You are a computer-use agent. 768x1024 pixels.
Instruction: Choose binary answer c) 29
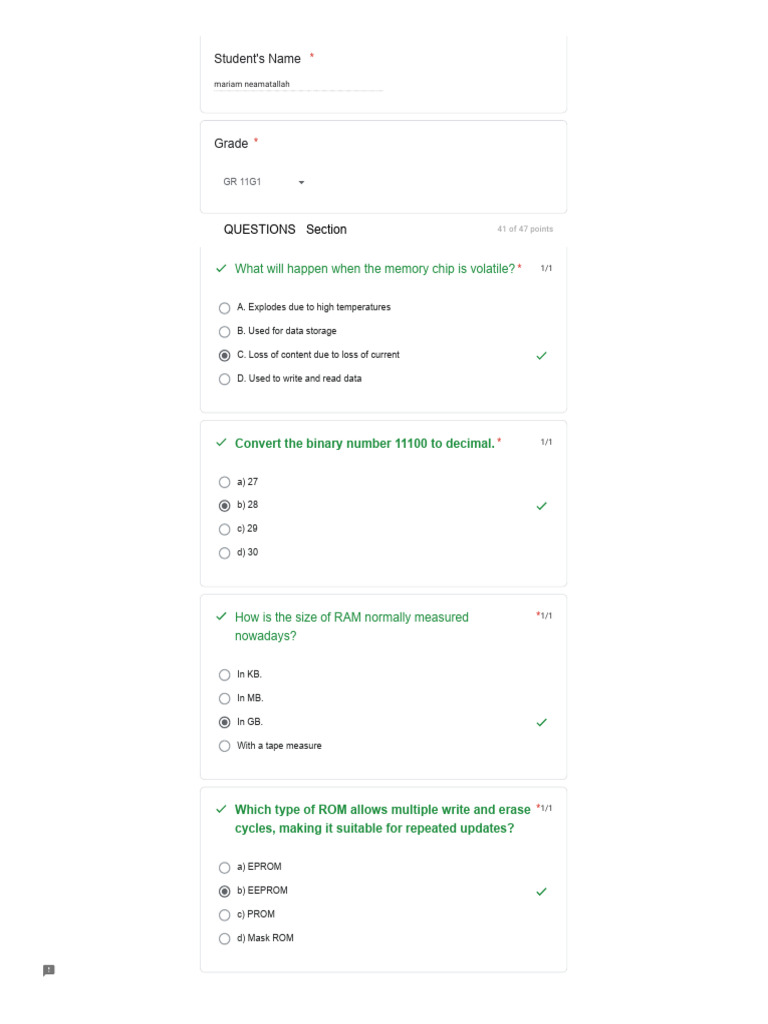(224, 529)
